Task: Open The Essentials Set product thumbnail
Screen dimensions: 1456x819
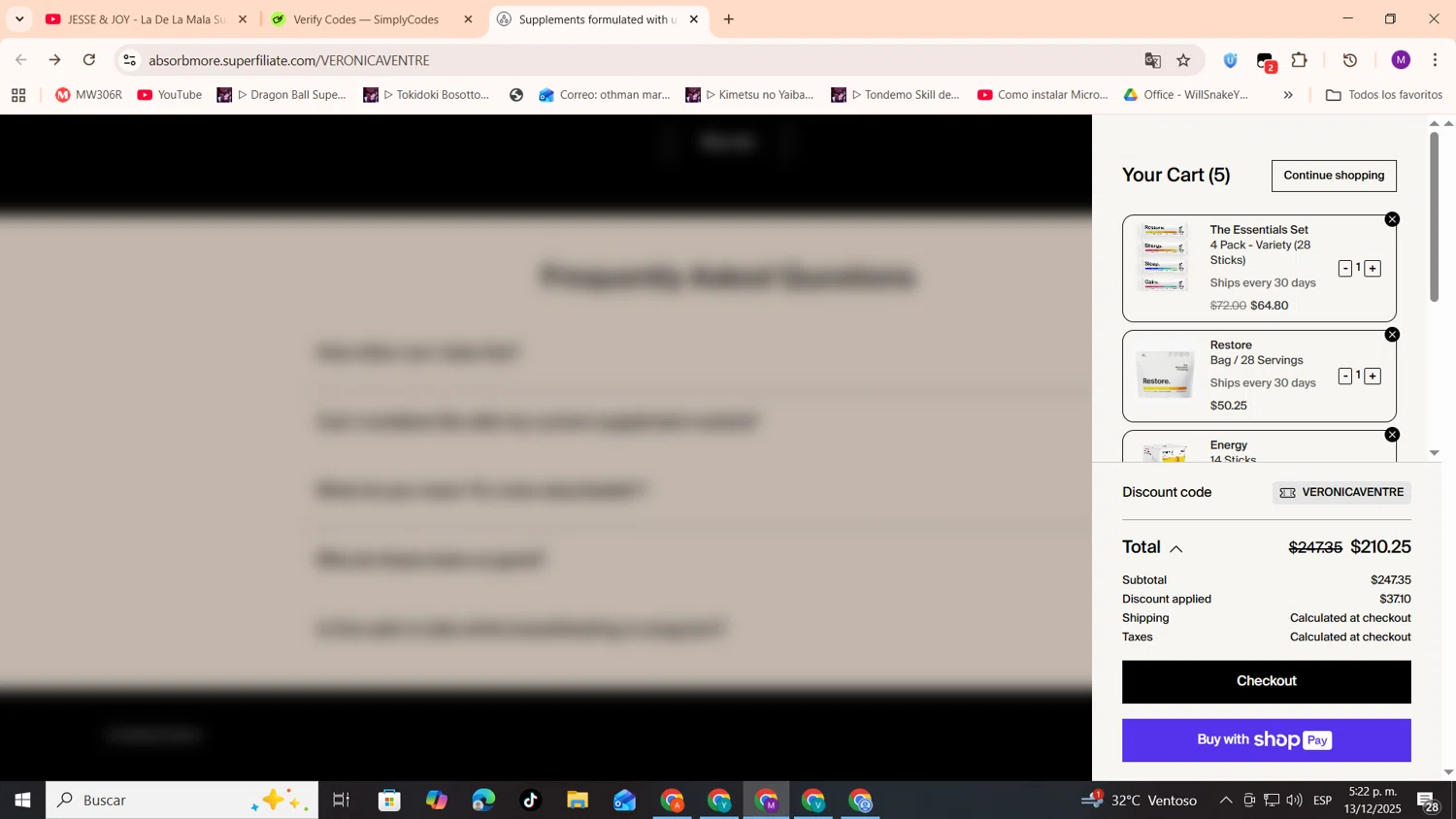Action: point(1165,258)
